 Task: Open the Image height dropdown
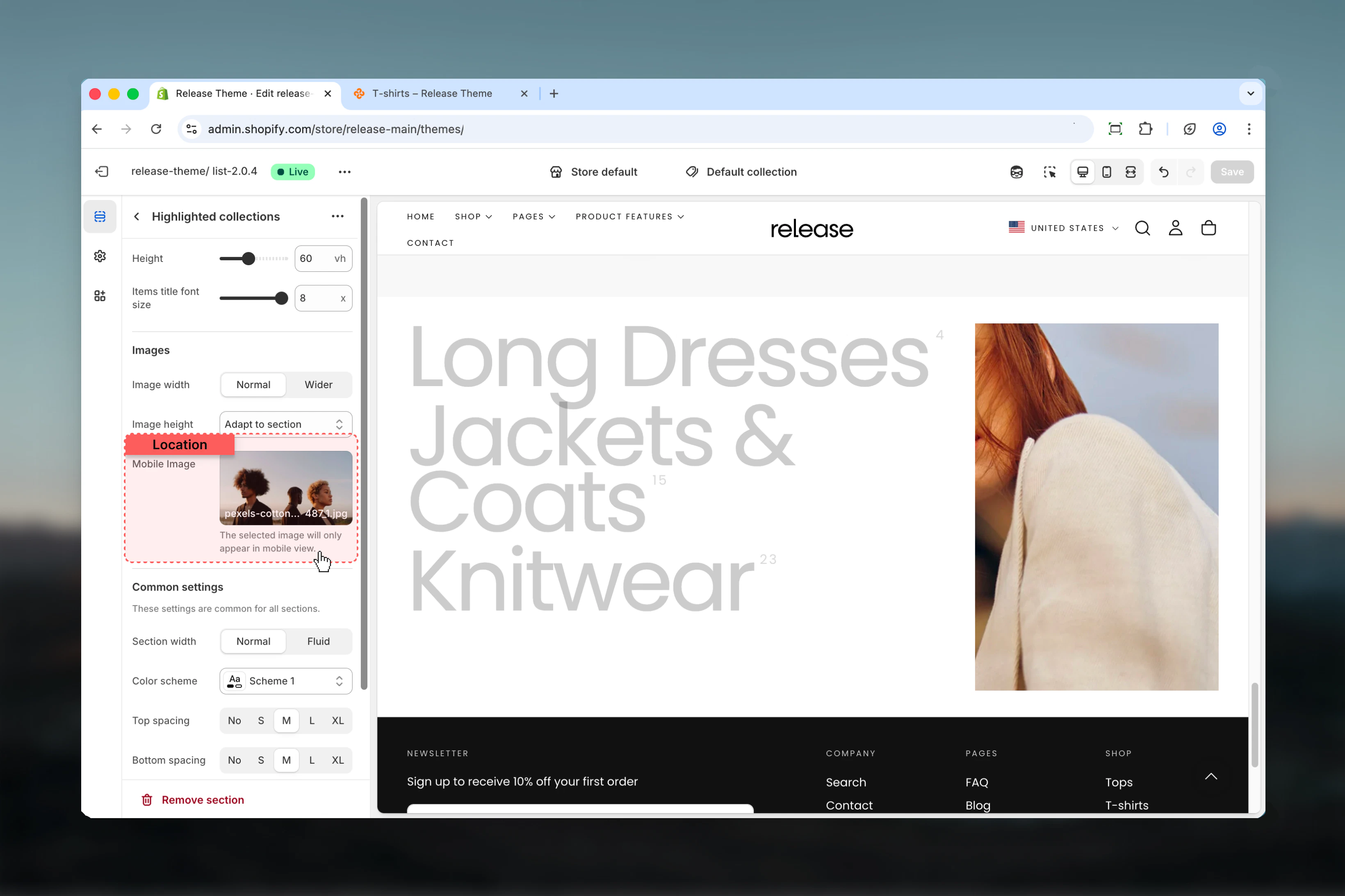(286, 424)
